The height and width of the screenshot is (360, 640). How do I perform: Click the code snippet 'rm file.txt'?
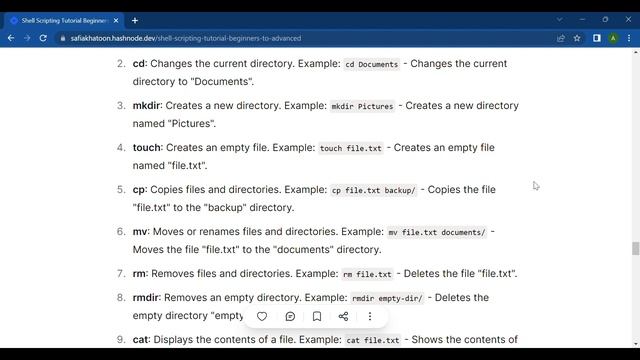(x=367, y=275)
